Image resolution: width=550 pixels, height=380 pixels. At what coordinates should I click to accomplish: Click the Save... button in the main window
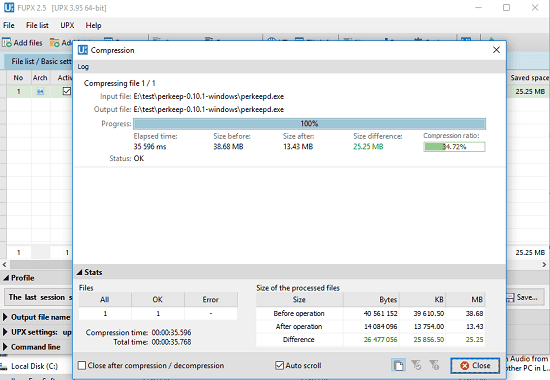click(x=524, y=298)
